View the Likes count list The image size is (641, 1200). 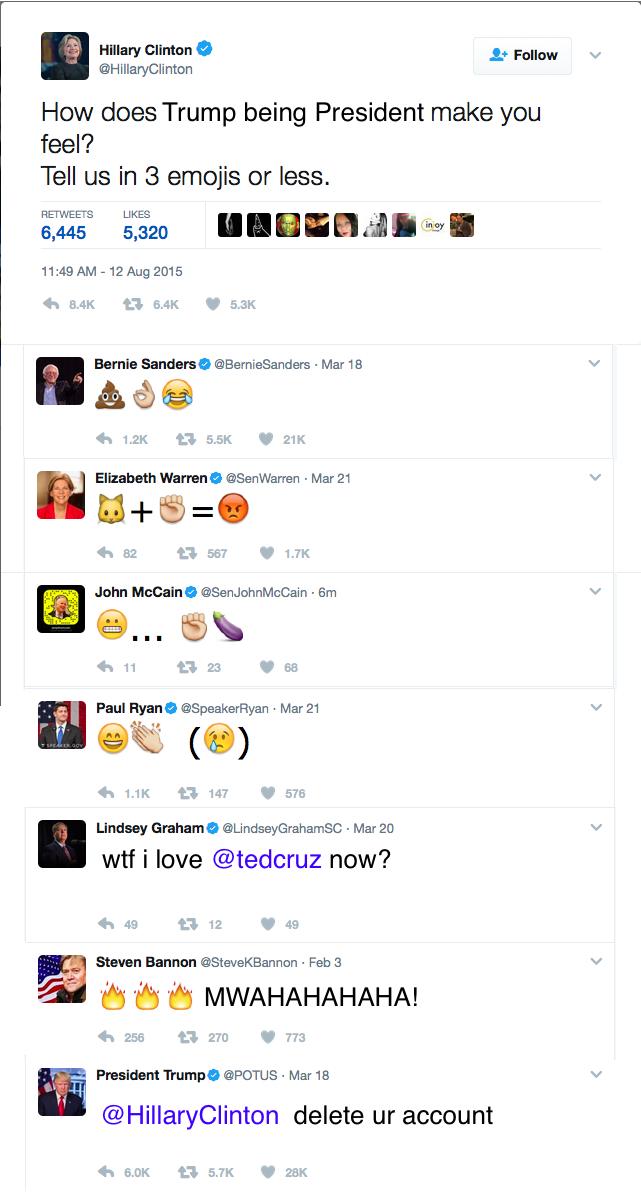coord(145,232)
